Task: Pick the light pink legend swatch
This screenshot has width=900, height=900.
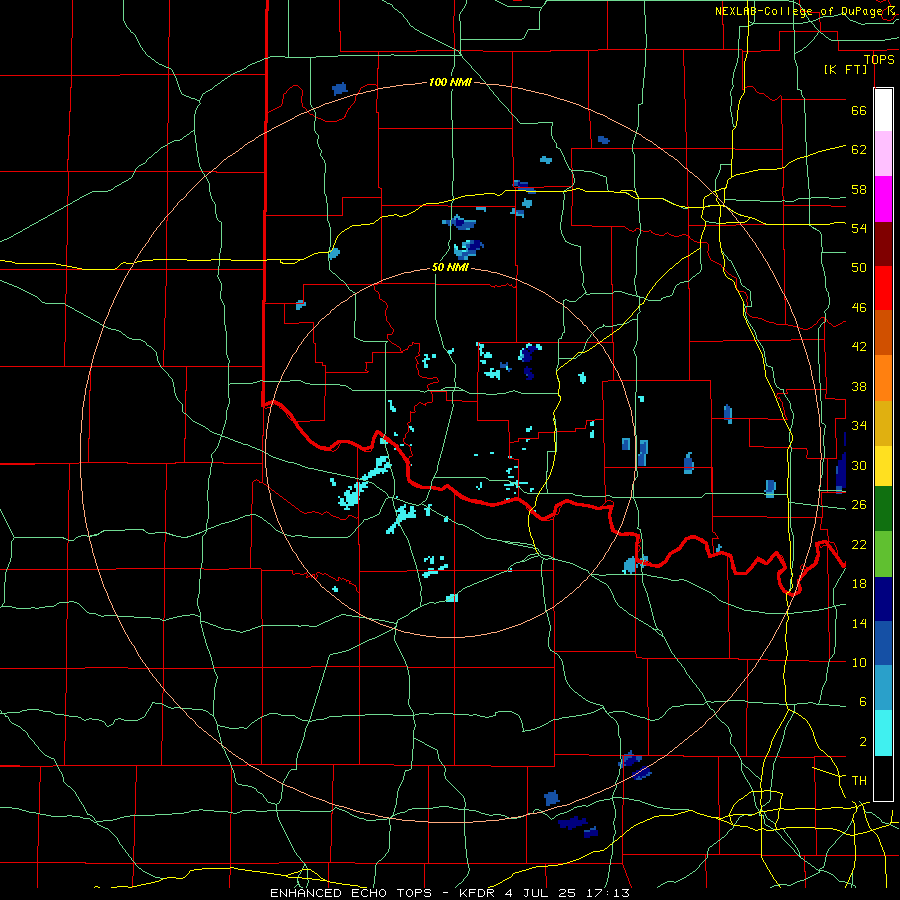Action: 883,154
